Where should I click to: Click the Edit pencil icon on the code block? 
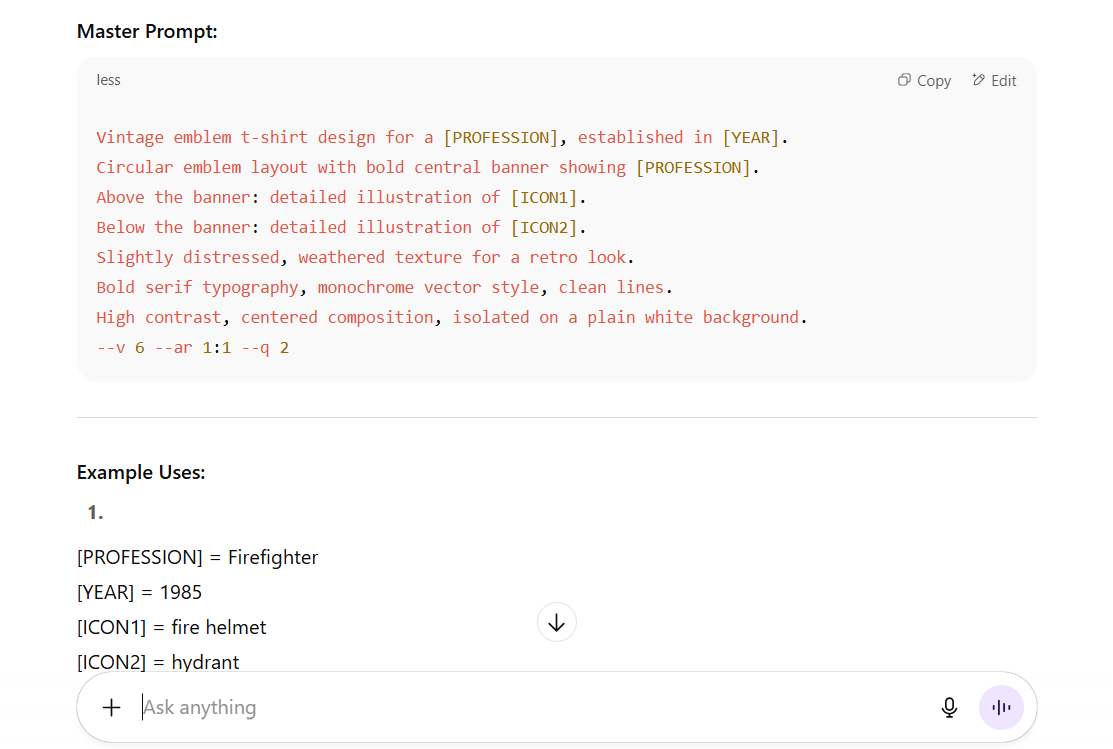pos(978,80)
